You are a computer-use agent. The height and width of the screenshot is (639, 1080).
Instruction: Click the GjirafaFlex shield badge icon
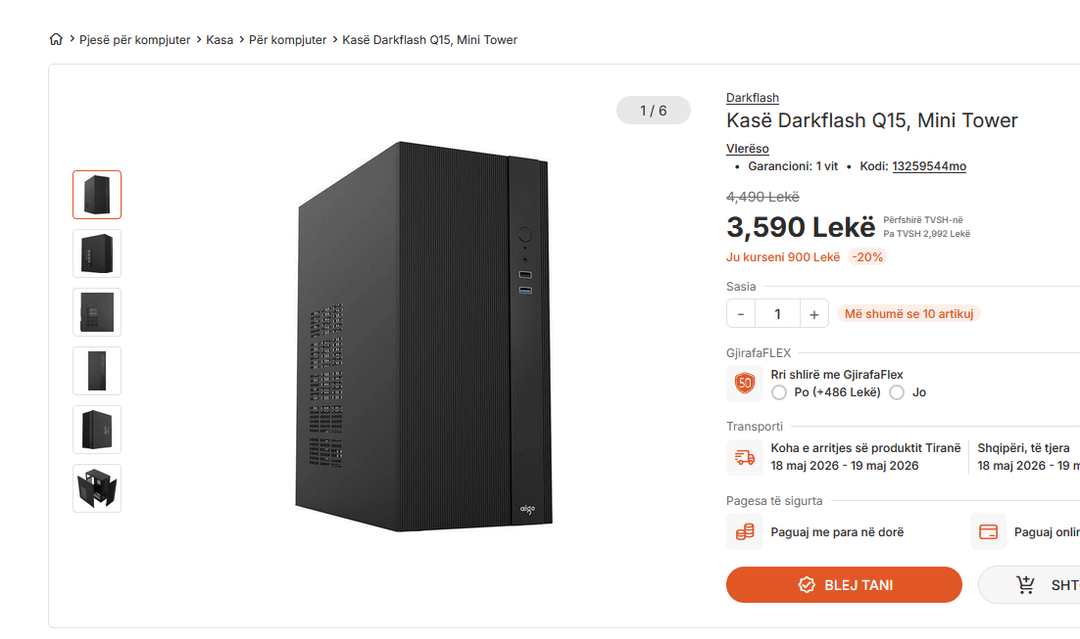click(x=744, y=383)
